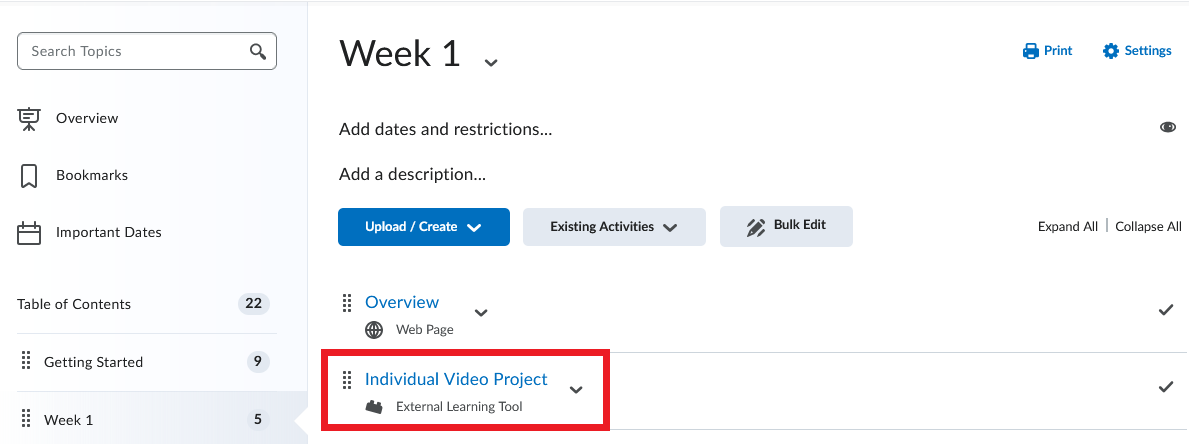Click the Bookmarks ribbon icon

click(29, 176)
